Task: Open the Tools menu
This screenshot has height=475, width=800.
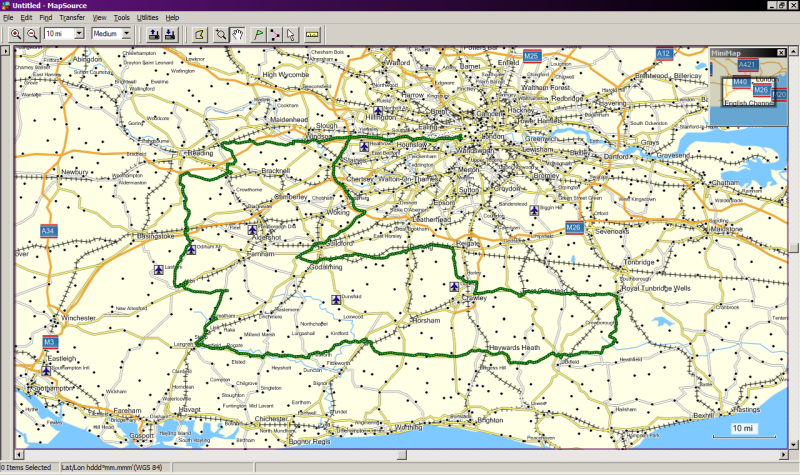Action: click(x=121, y=18)
